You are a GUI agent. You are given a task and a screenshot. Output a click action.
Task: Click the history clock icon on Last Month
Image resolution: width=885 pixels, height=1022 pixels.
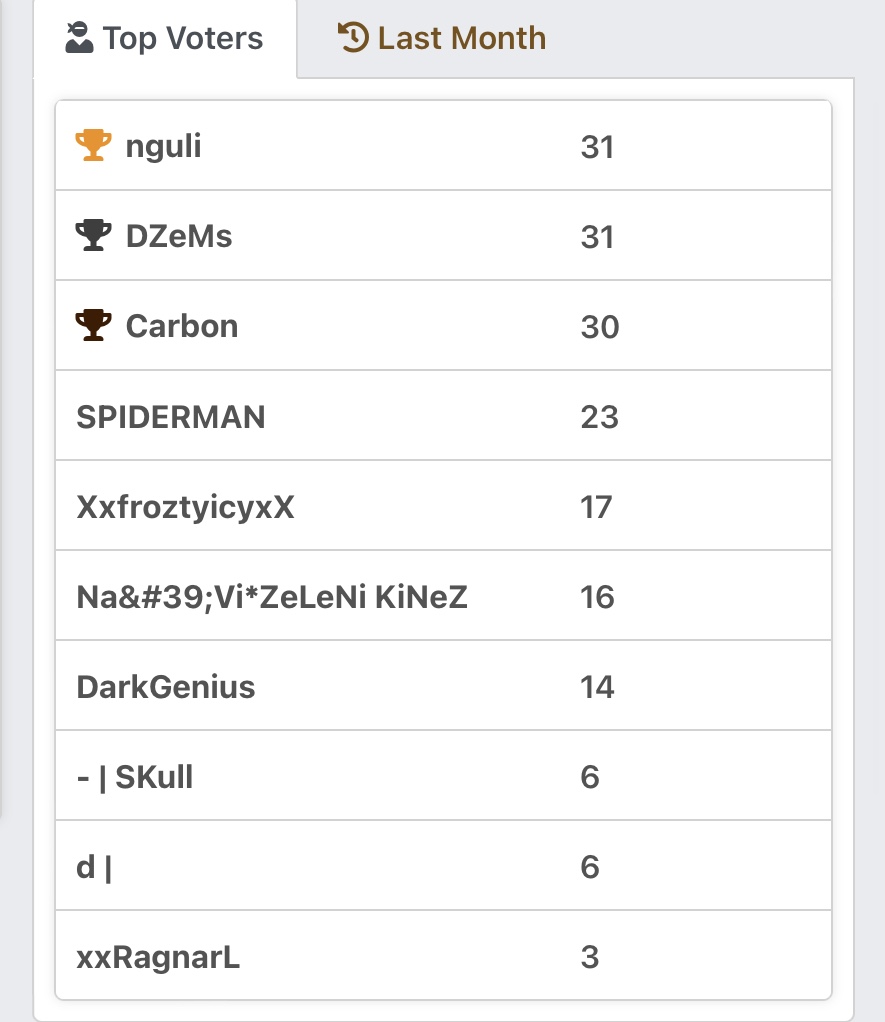click(353, 38)
